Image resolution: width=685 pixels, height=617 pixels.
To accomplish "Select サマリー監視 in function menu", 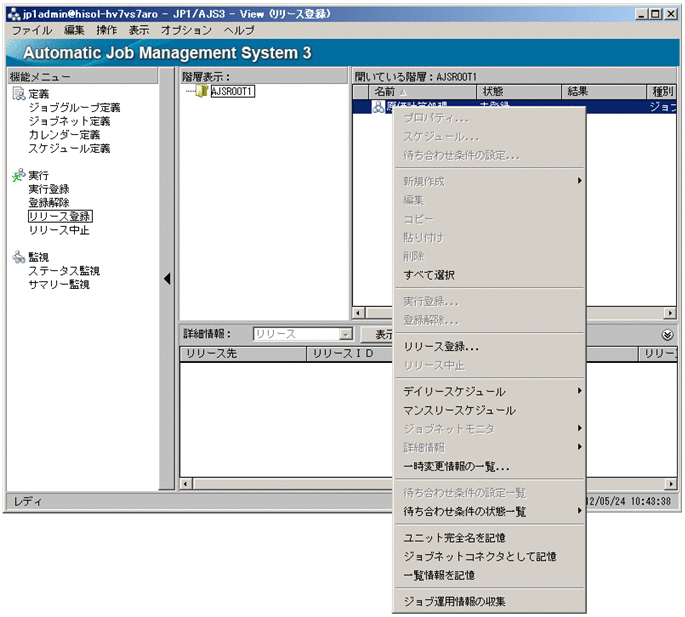I will click(x=59, y=284).
